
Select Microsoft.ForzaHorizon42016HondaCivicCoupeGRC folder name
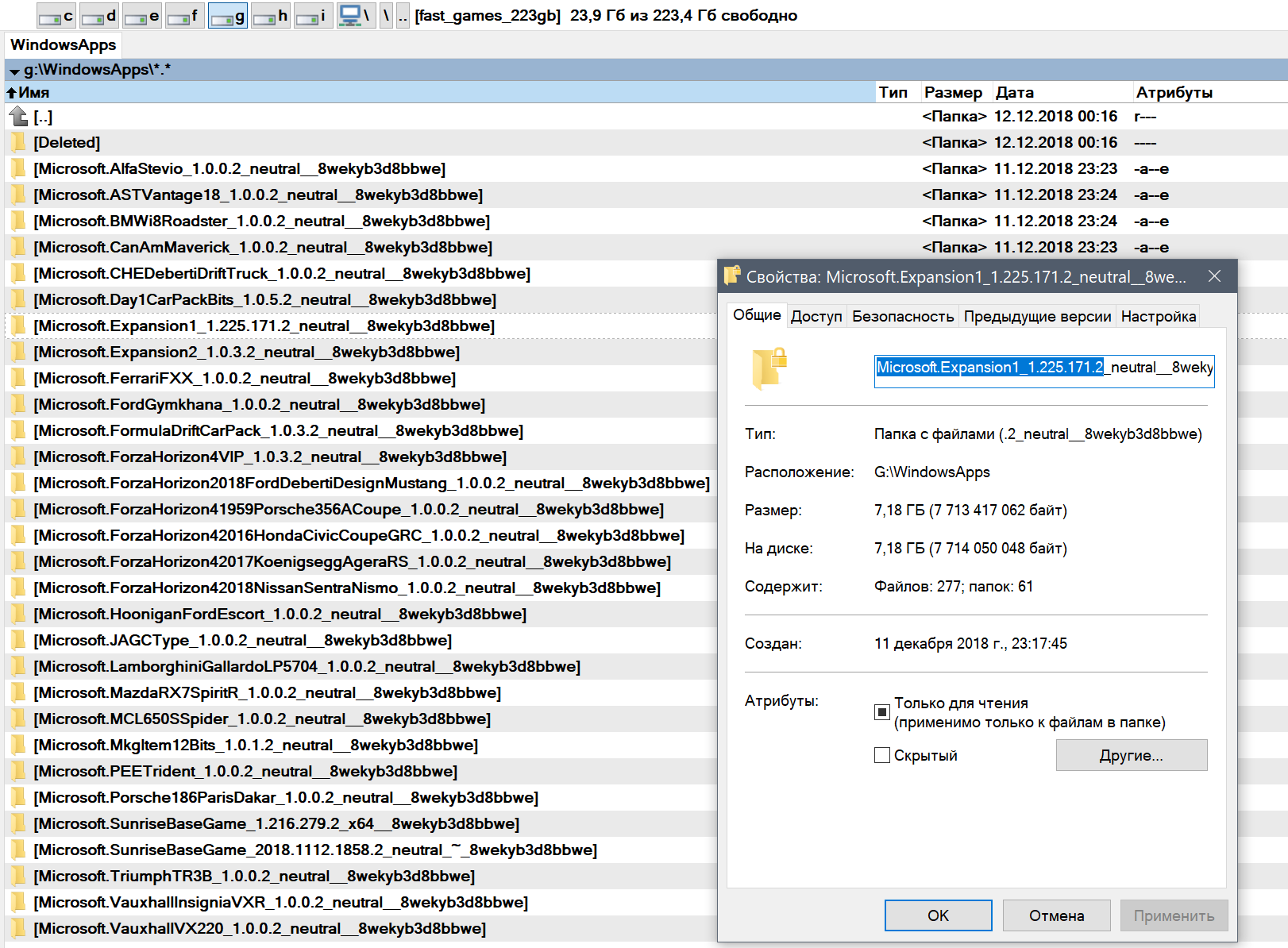[x=359, y=536]
